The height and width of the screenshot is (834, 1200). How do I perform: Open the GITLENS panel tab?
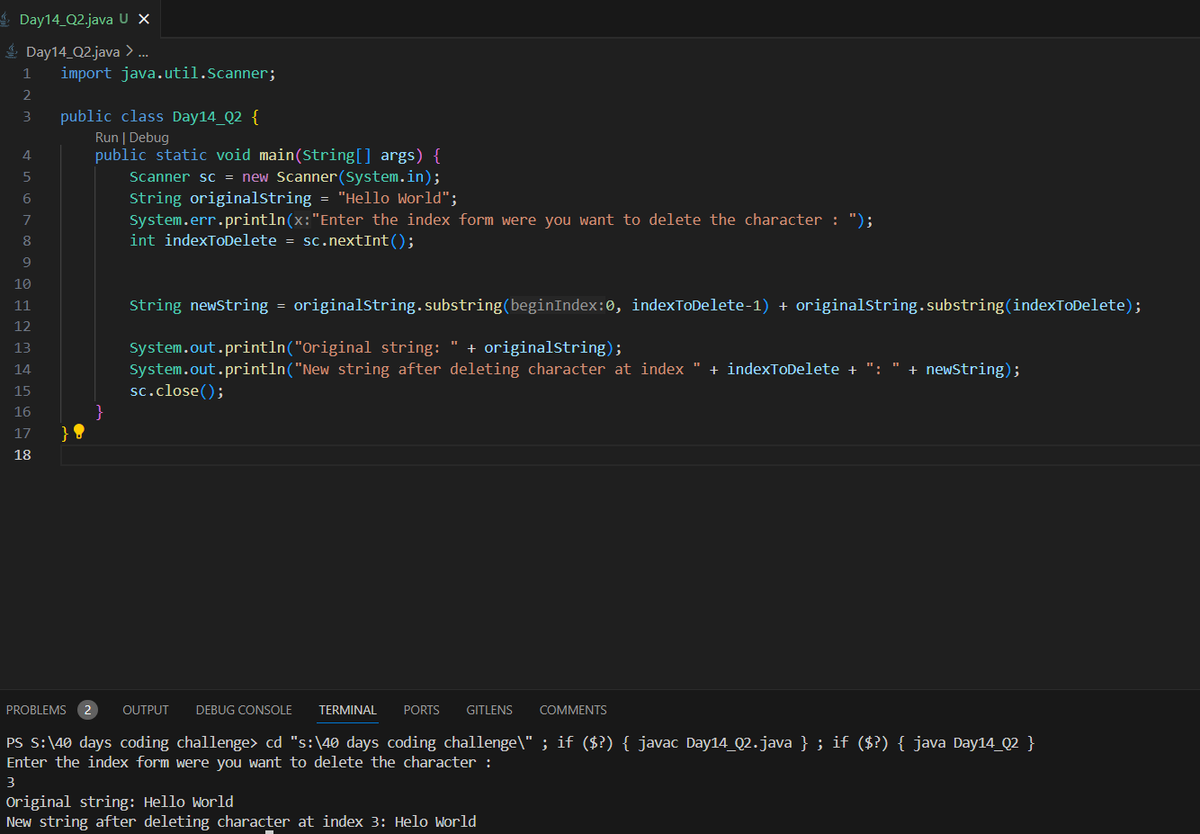pyautogui.click(x=489, y=710)
